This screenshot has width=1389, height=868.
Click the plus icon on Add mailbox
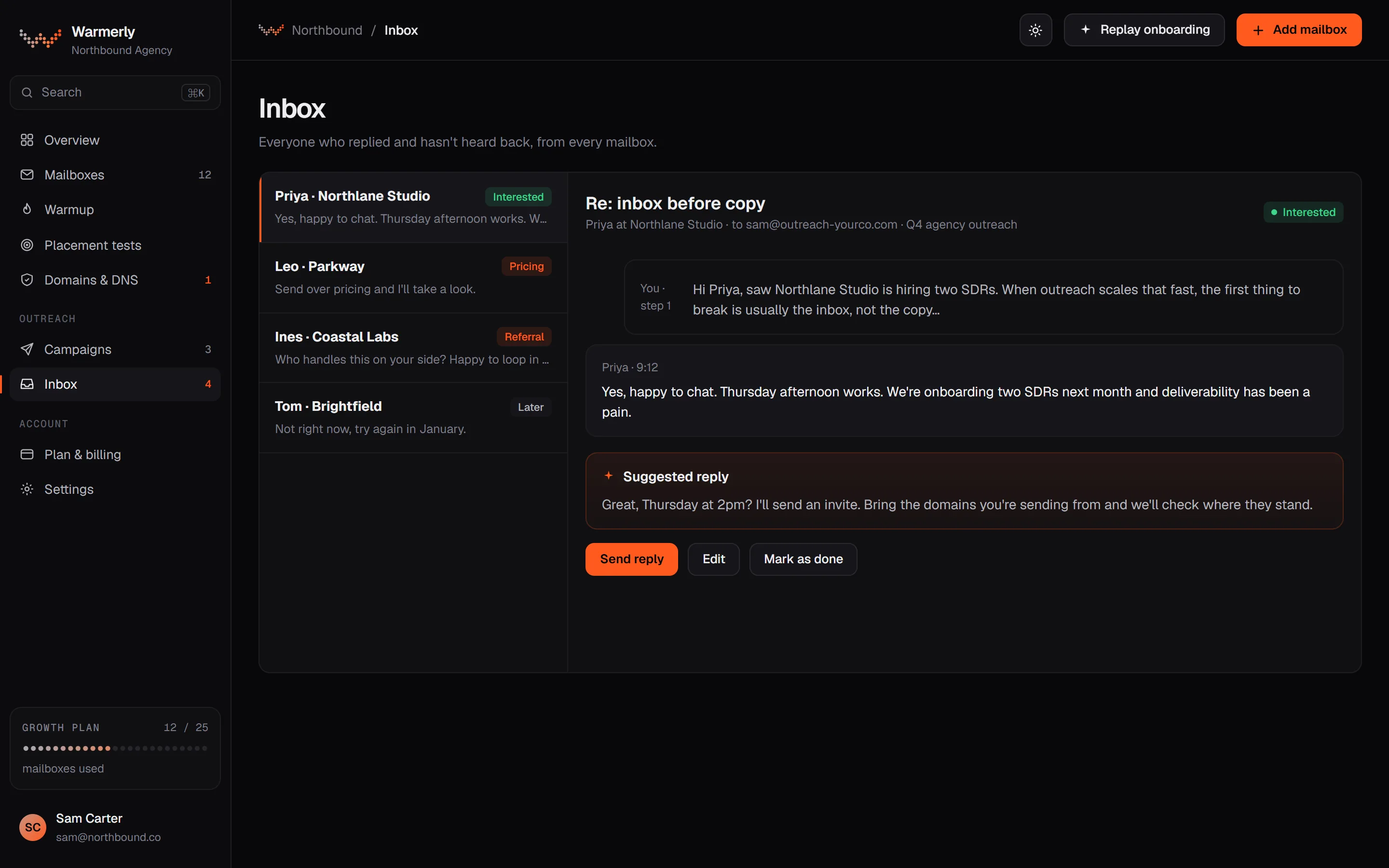click(x=1258, y=30)
